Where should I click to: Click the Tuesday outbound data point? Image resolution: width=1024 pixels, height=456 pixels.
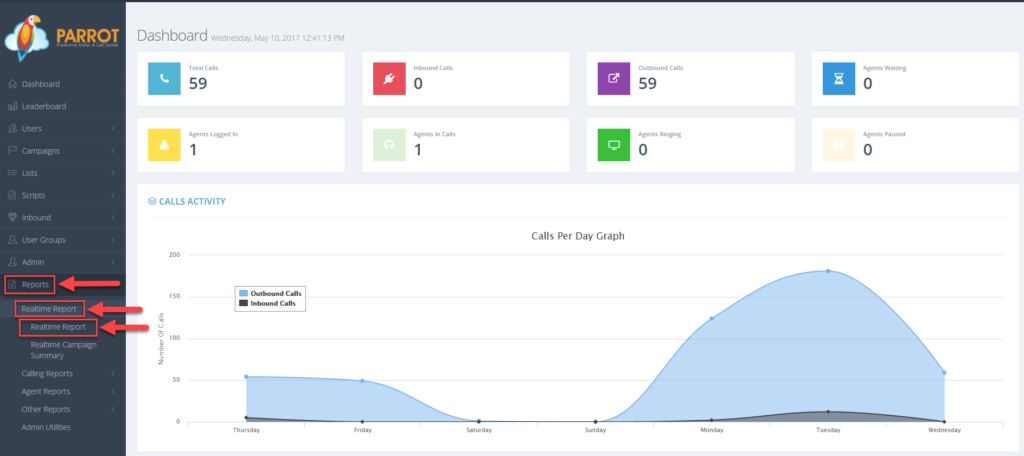[x=828, y=270]
